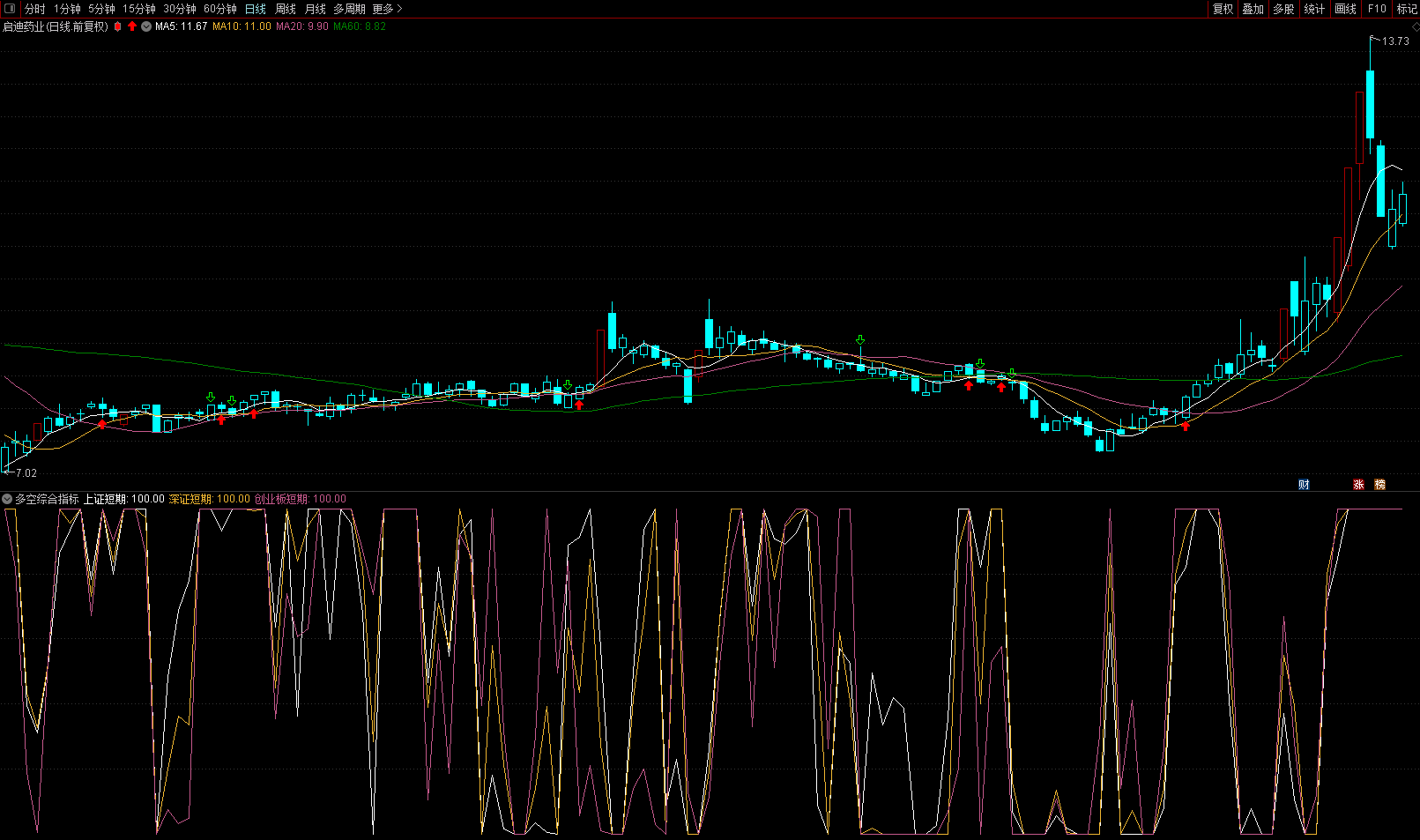
Task: Toggle the side panel layout icon
Action: 10,9
